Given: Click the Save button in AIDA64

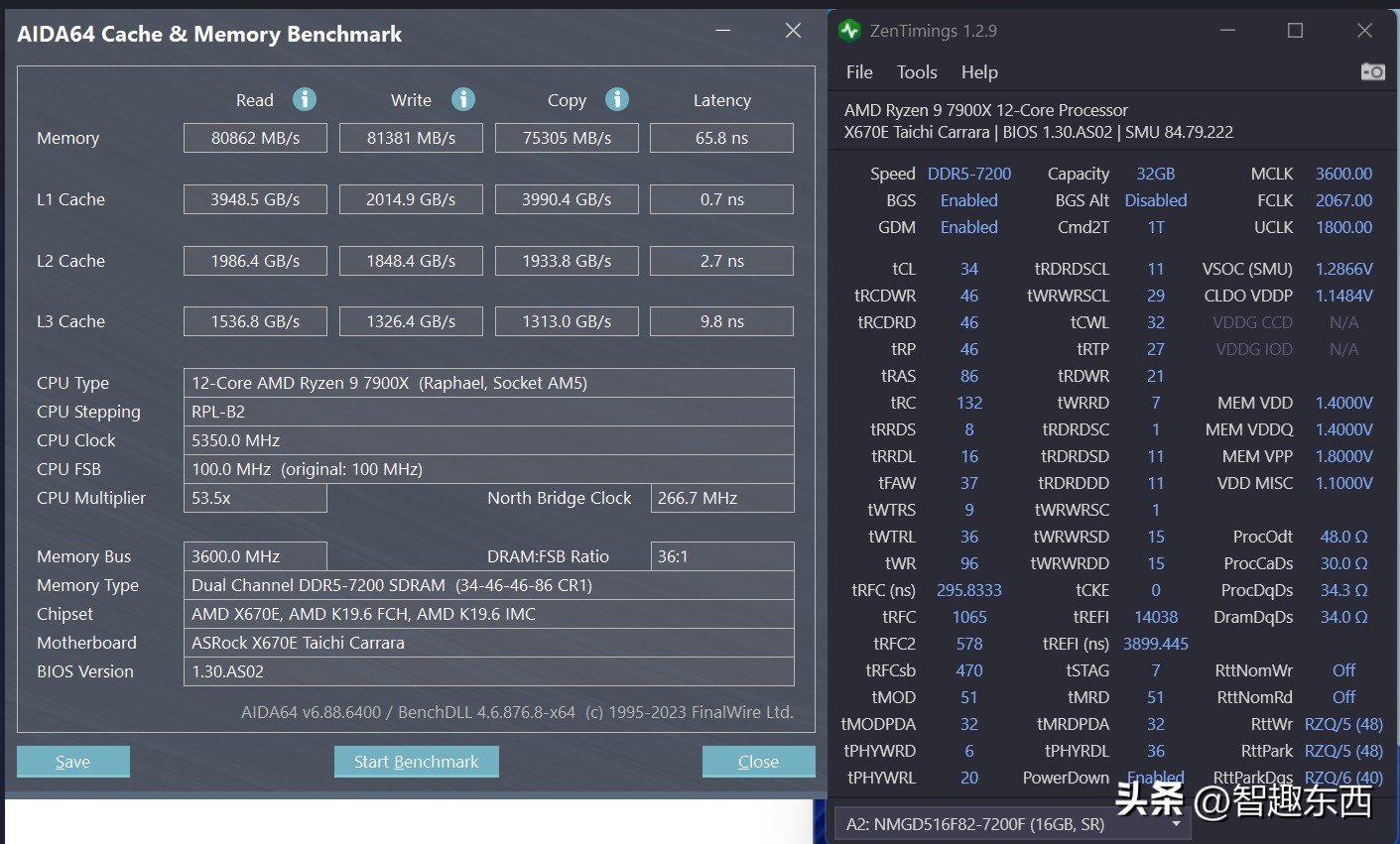Looking at the screenshot, I should (73, 762).
